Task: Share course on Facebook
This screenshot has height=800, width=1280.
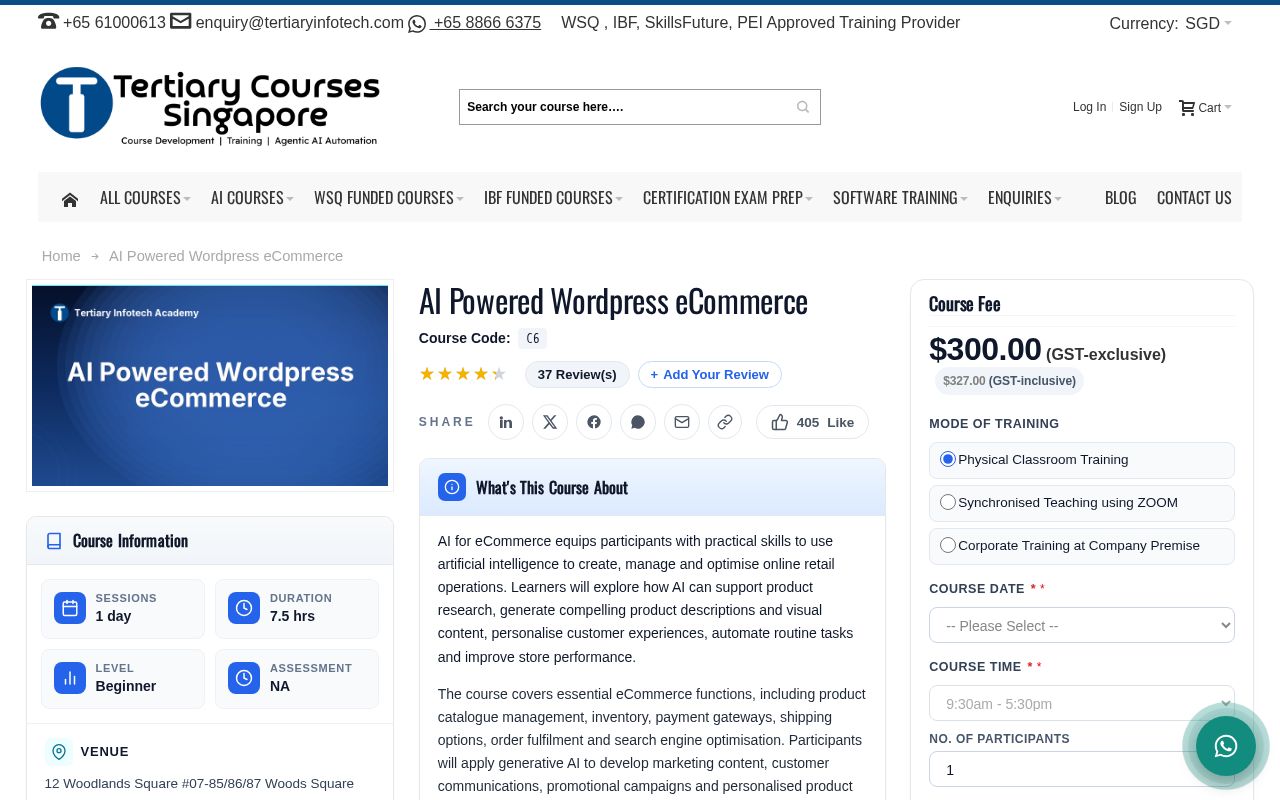Action: pos(594,422)
